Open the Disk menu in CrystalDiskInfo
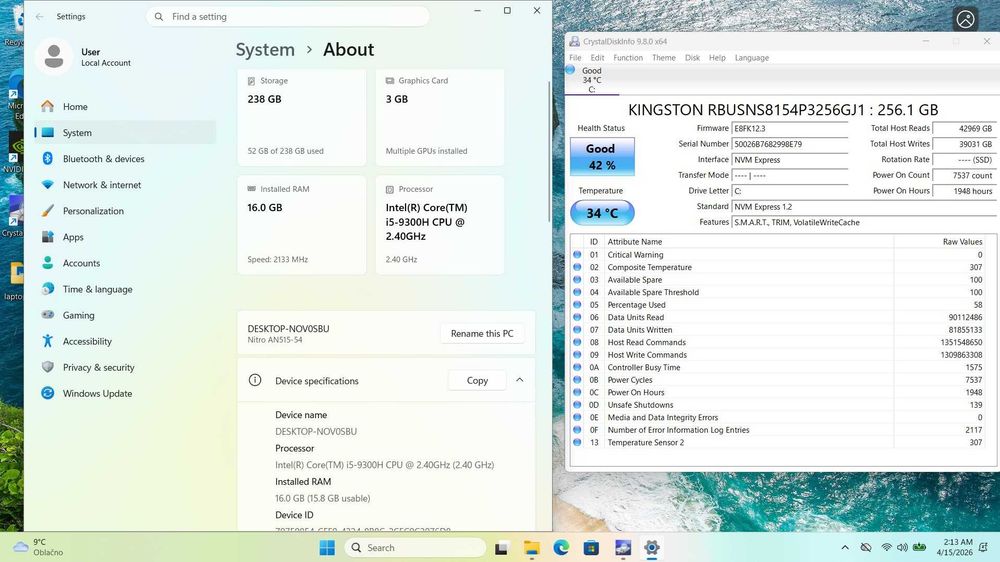This screenshot has height=562, width=1000. (693, 57)
